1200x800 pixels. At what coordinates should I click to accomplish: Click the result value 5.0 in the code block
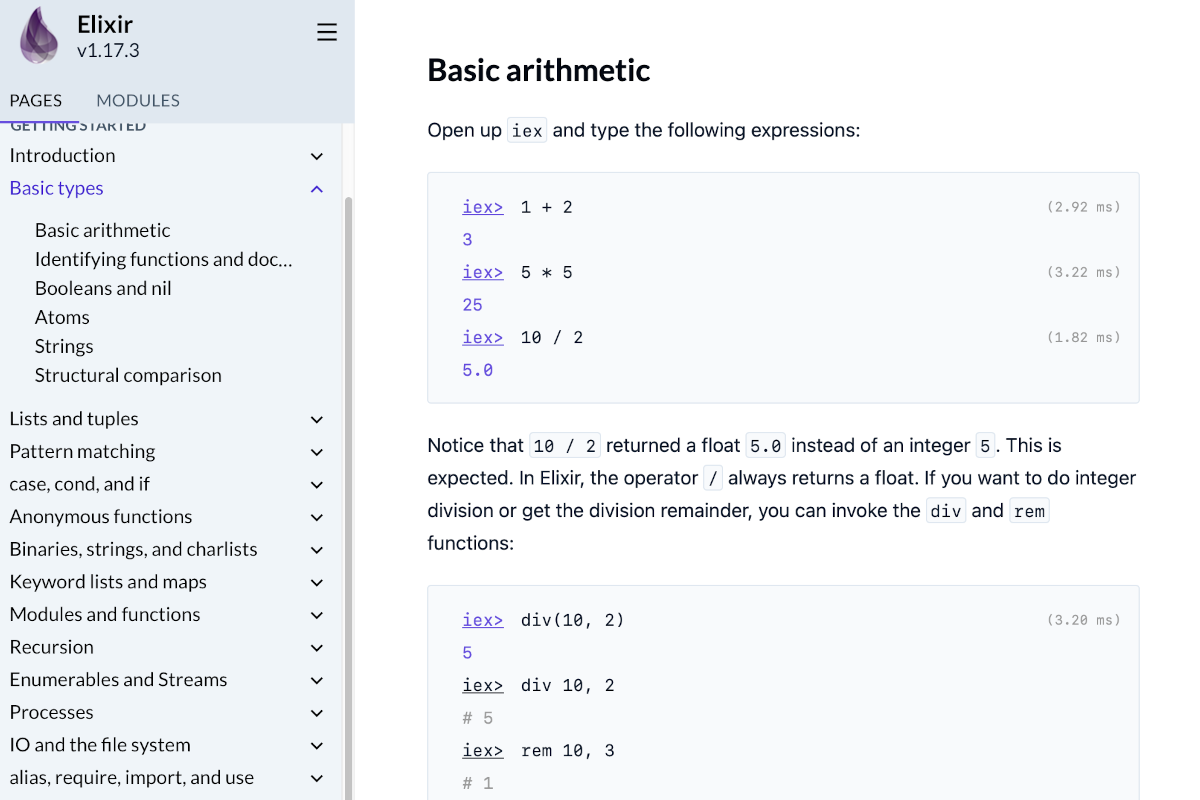click(x=477, y=370)
